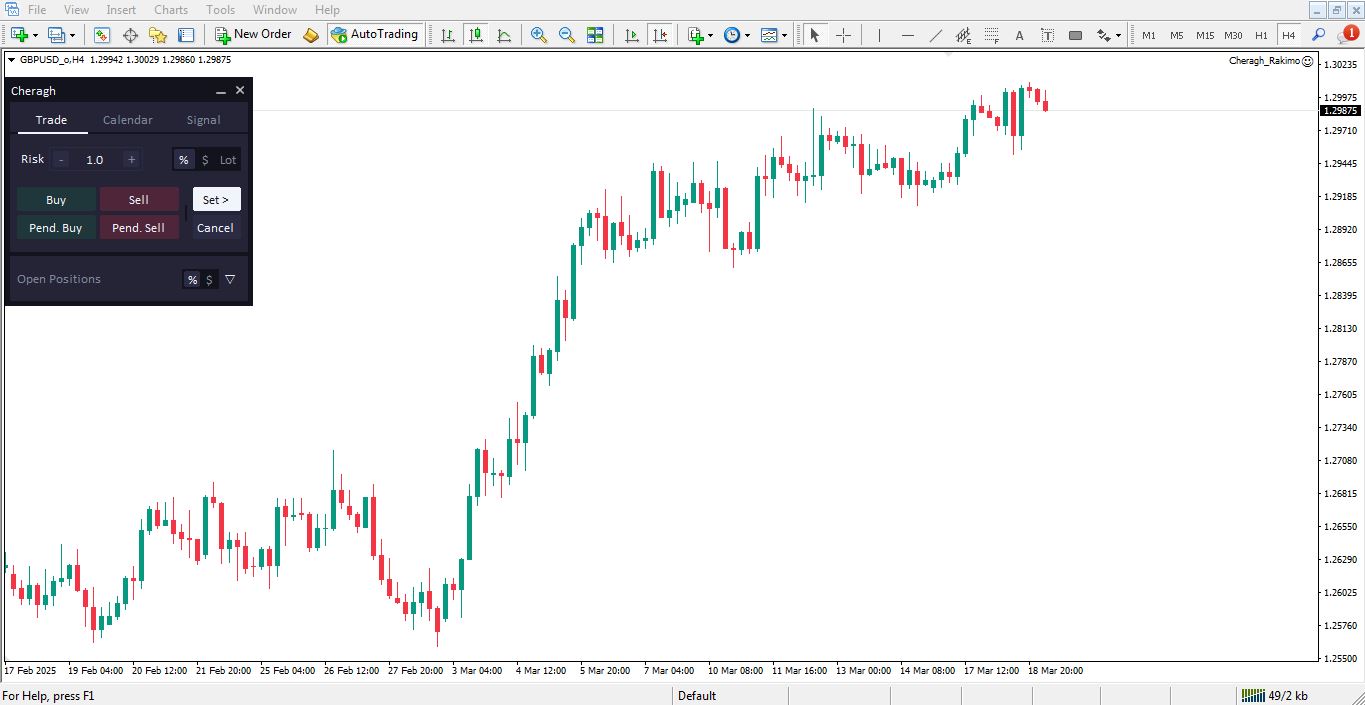
Task: Open the Periodicity clock dropdown
Action: click(x=733, y=35)
